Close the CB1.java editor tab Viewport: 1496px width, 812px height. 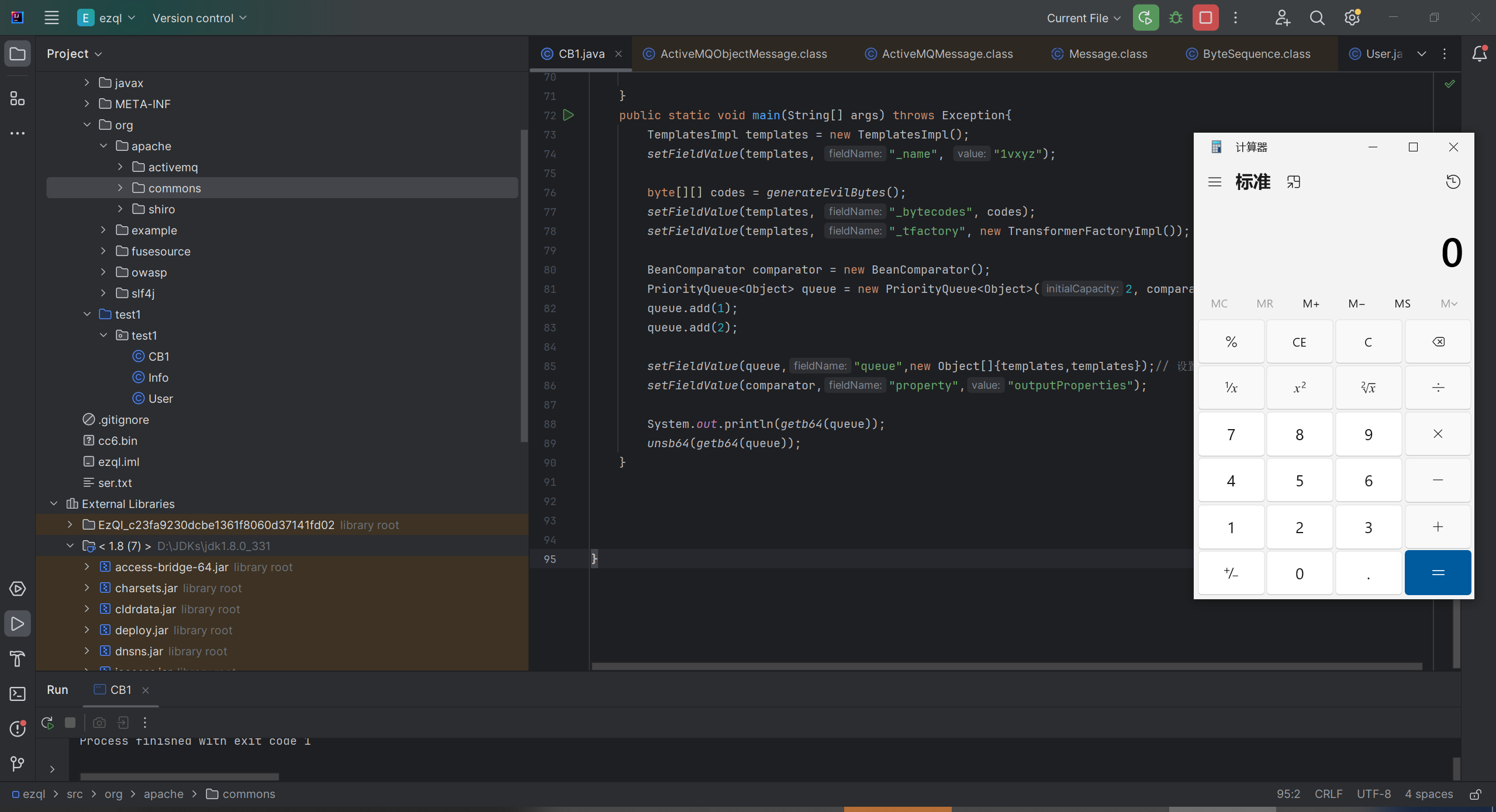point(618,54)
